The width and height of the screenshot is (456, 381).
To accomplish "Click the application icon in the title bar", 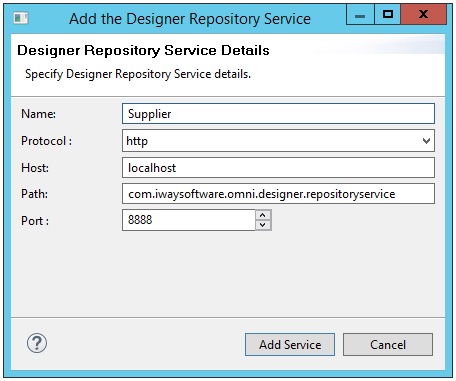I will point(21,18).
